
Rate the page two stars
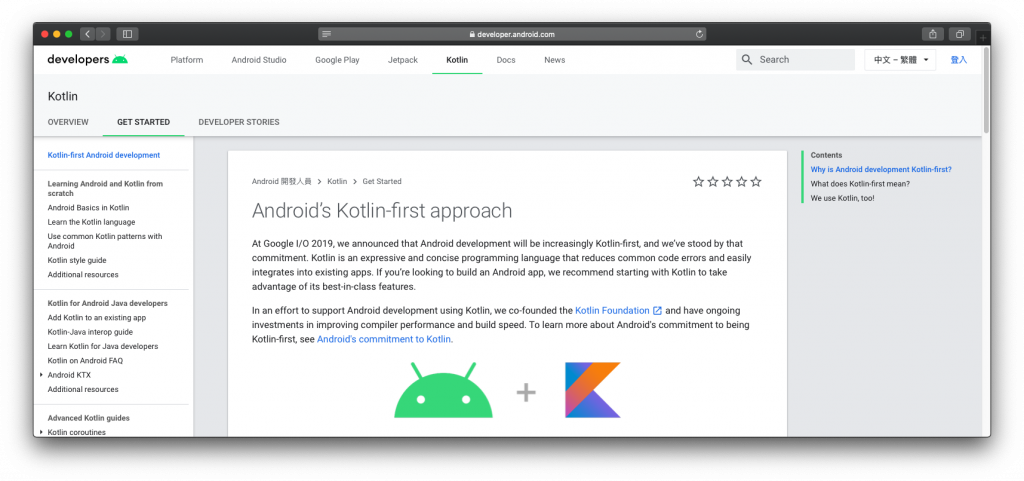pyautogui.click(x=712, y=181)
